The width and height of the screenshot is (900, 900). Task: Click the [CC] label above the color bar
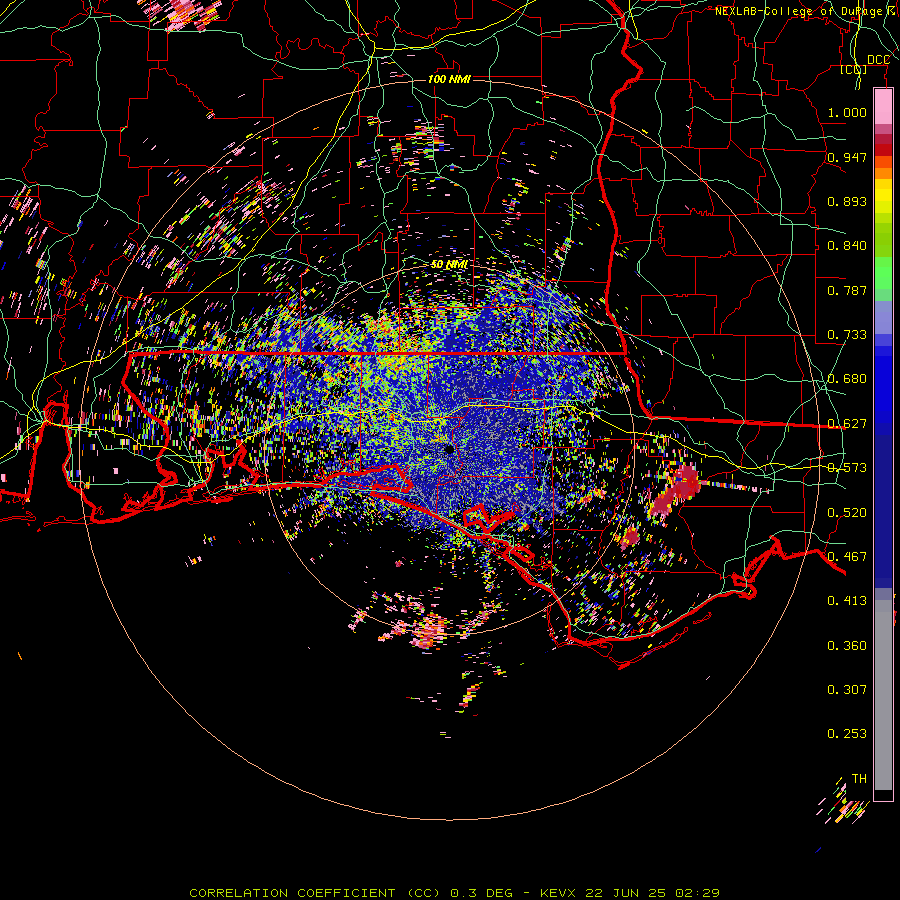tap(854, 70)
